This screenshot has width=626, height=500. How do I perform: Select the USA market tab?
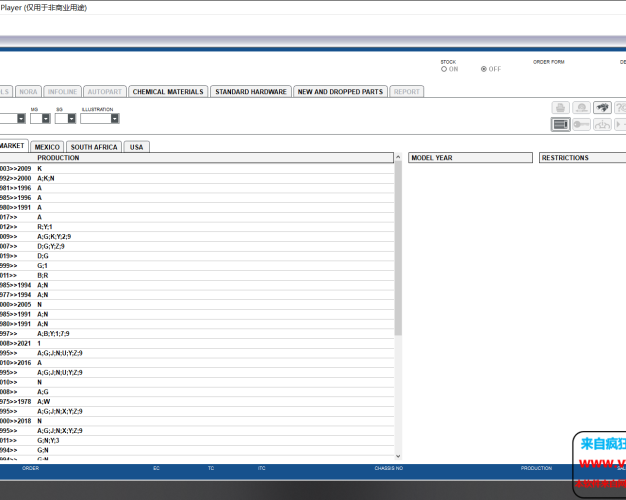click(x=137, y=147)
